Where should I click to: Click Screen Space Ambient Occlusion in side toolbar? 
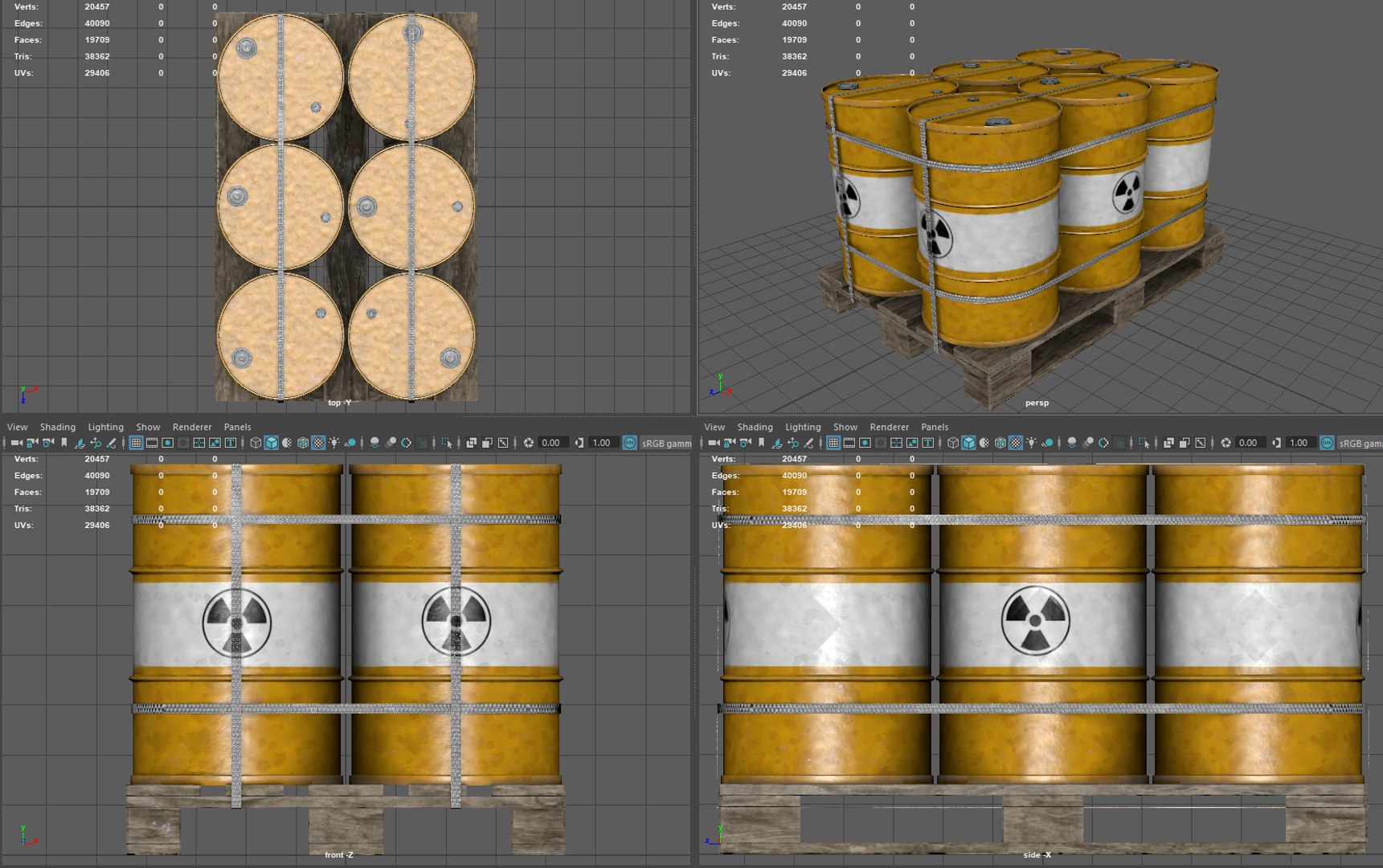coord(1072,443)
